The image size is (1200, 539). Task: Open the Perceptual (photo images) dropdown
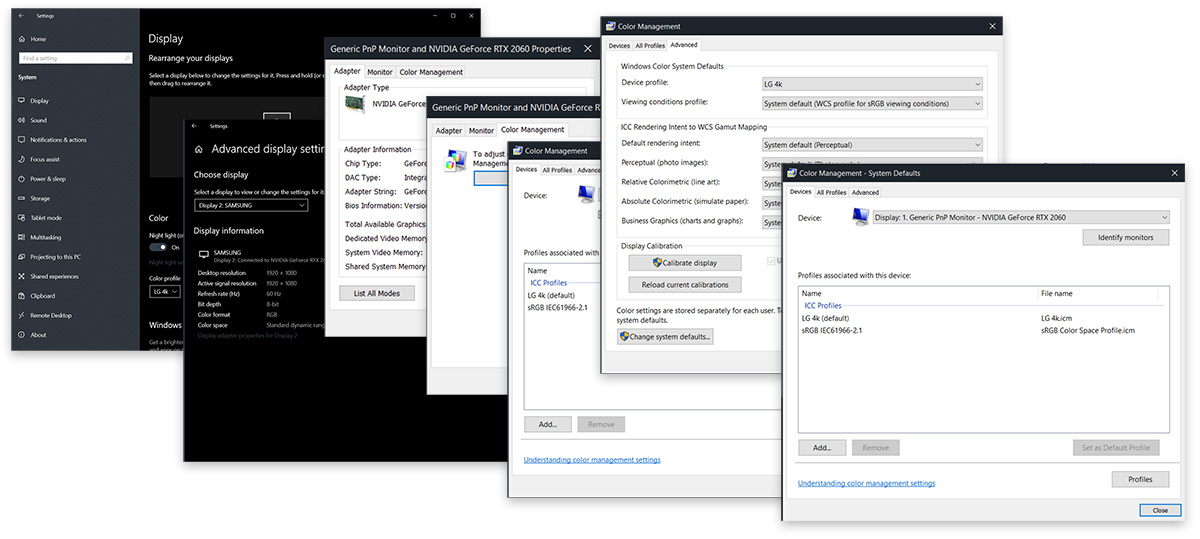[x=872, y=164]
